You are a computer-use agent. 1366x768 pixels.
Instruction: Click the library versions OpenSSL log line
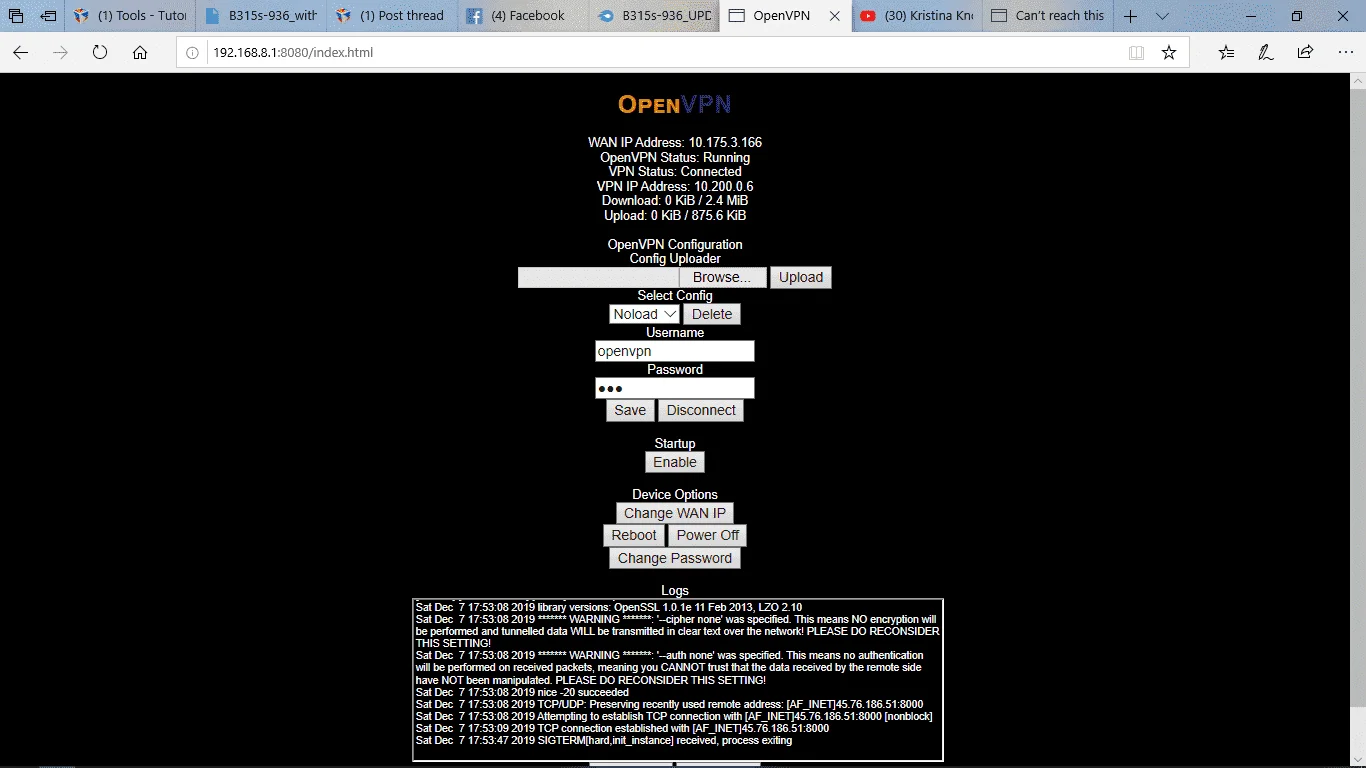tap(608, 607)
